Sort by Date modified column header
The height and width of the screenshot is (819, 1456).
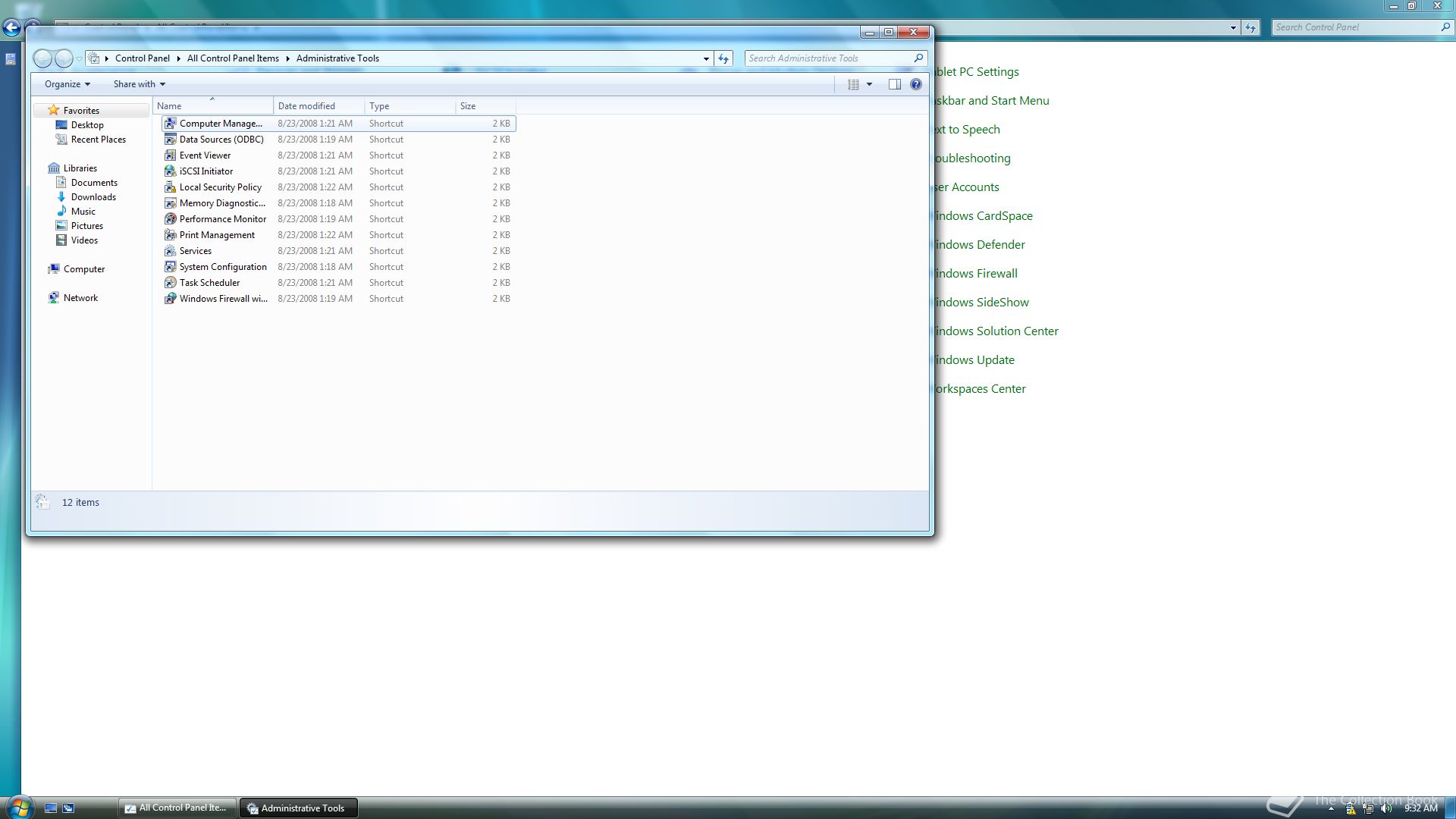[x=319, y=106]
